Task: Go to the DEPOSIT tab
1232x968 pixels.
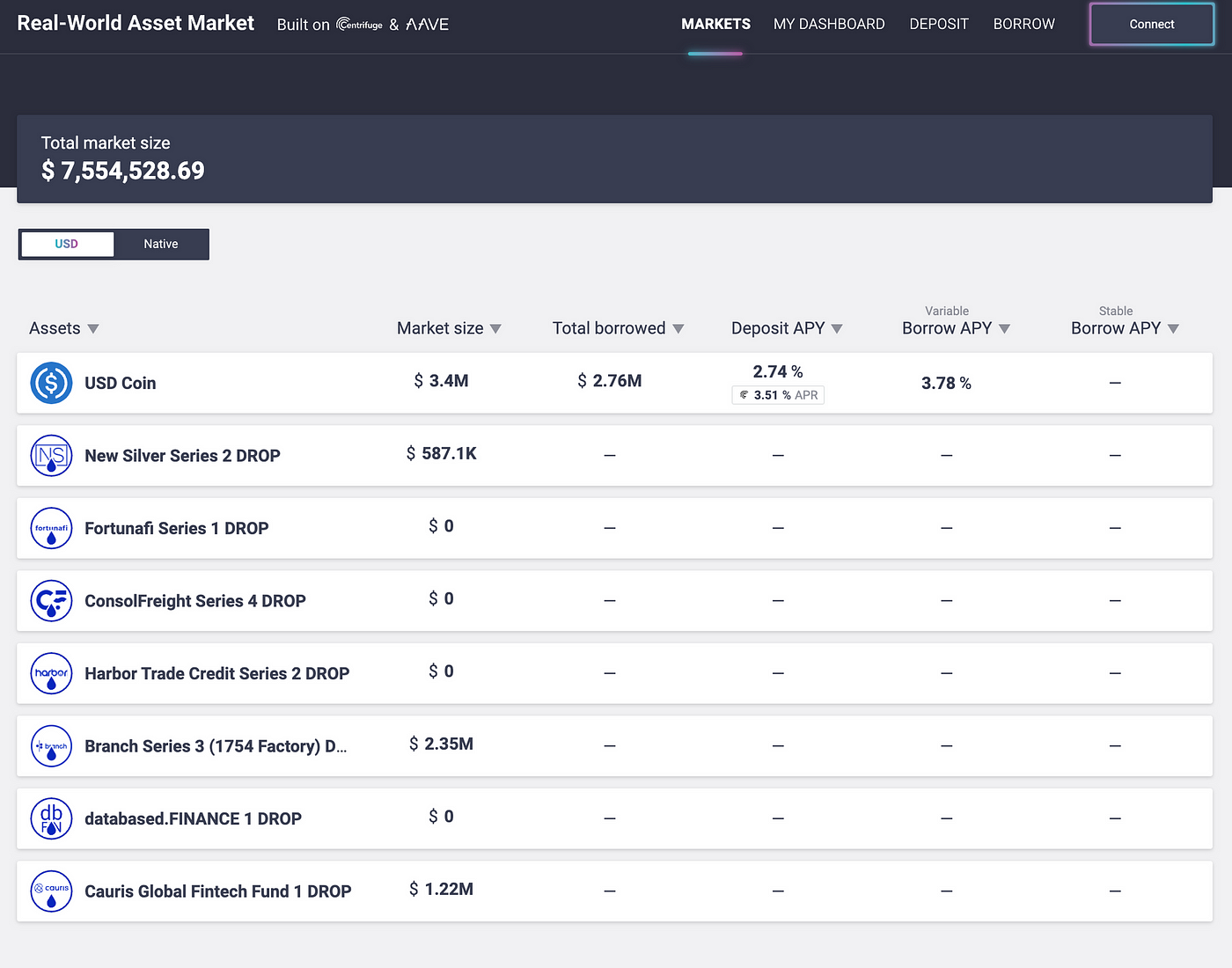Action: point(939,24)
